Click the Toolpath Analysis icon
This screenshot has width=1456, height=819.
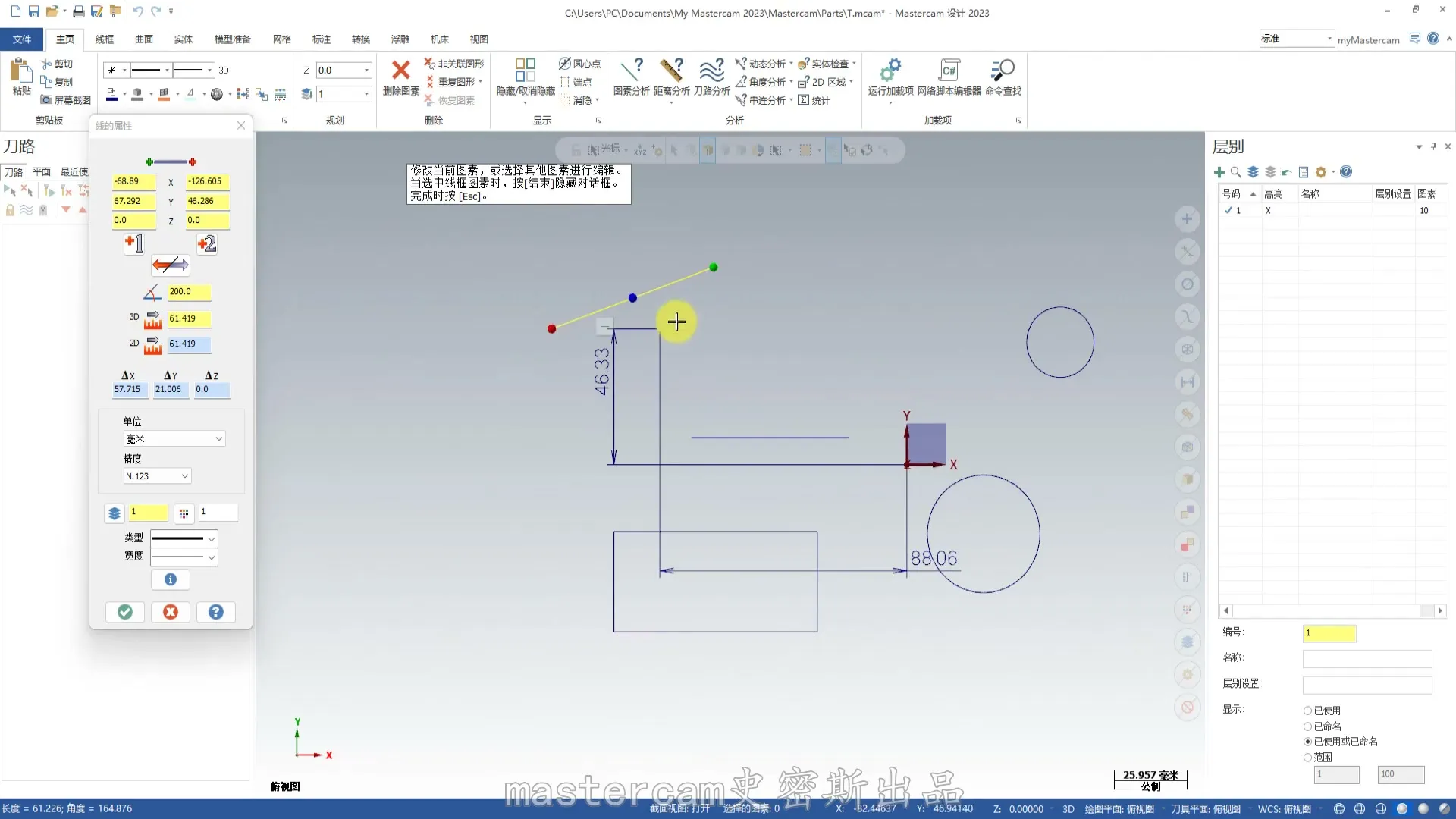click(711, 71)
